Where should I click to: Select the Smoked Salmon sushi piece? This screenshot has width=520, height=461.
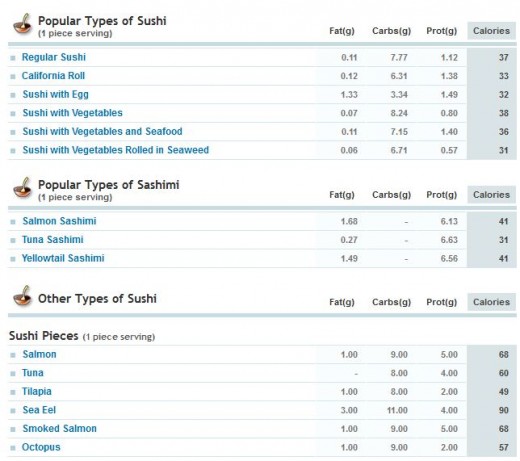pyautogui.click(x=60, y=428)
